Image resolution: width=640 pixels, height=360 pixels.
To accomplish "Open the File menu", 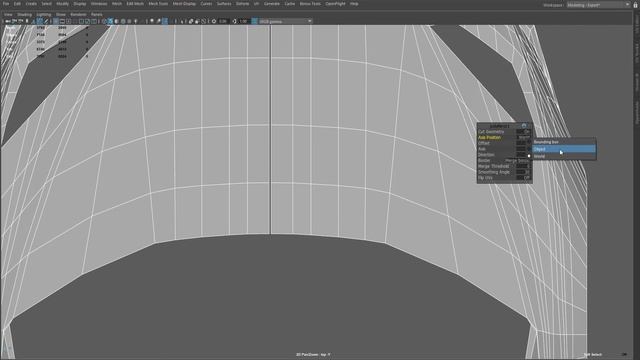I will pyautogui.click(x=6, y=4).
